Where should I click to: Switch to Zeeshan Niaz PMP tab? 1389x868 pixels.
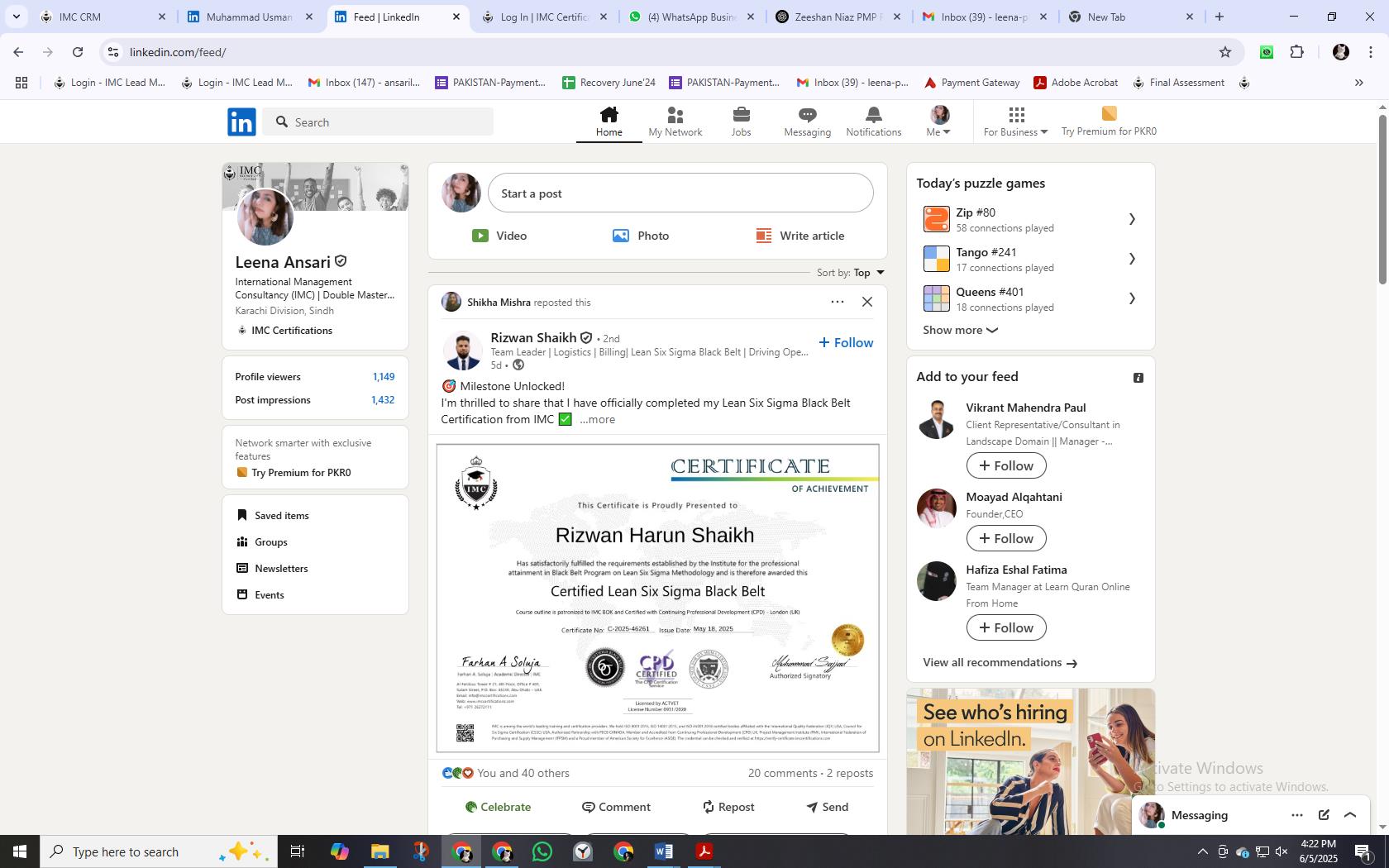[839, 17]
